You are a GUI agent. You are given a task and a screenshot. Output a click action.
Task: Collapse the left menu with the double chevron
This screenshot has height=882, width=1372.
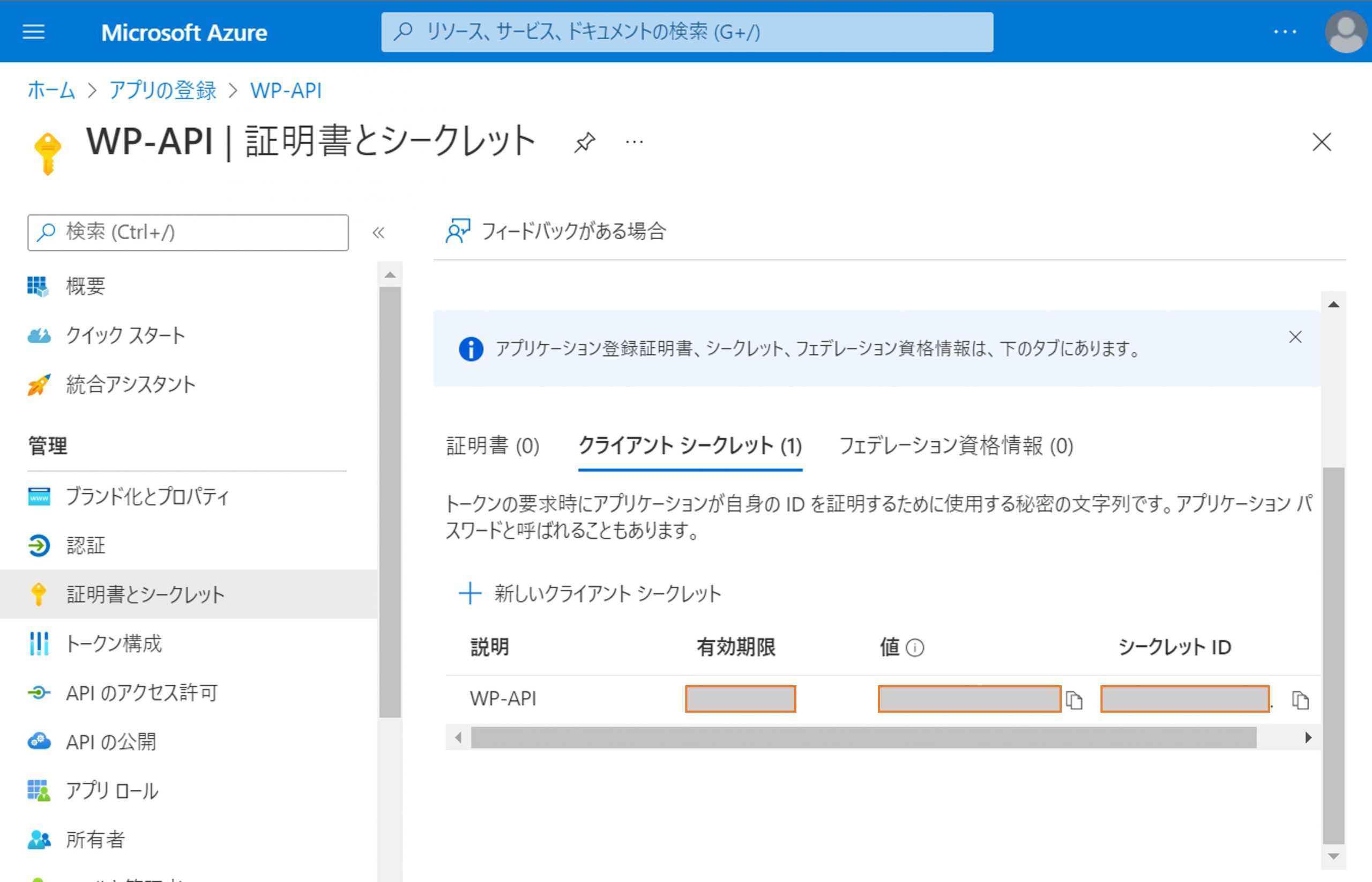click(x=378, y=233)
